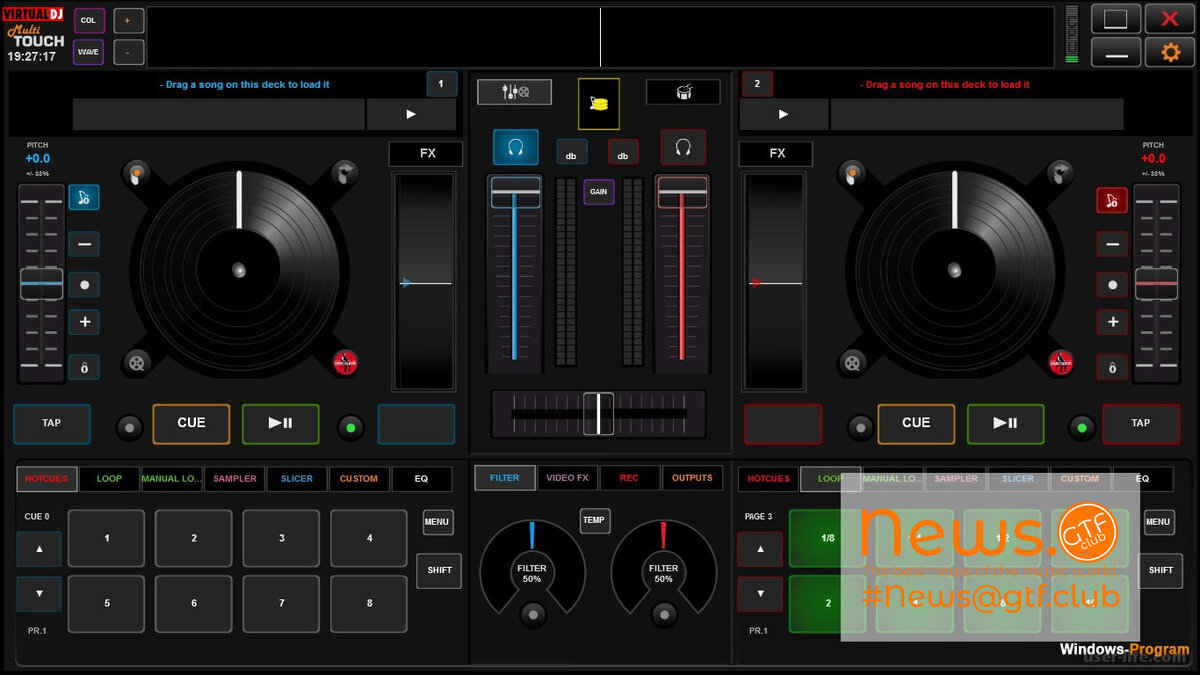Click deck 1 pitch slider handle
Image resolution: width=1200 pixels, height=675 pixels.
[x=41, y=284]
